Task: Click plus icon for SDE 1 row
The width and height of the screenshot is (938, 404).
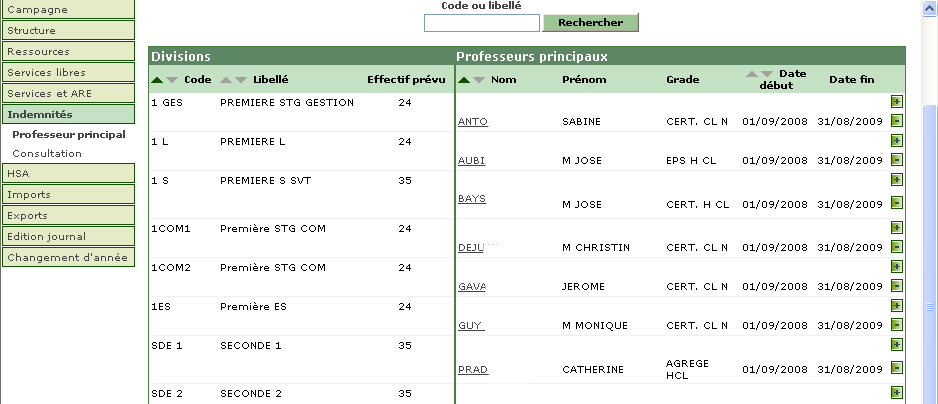Action: click(x=896, y=344)
